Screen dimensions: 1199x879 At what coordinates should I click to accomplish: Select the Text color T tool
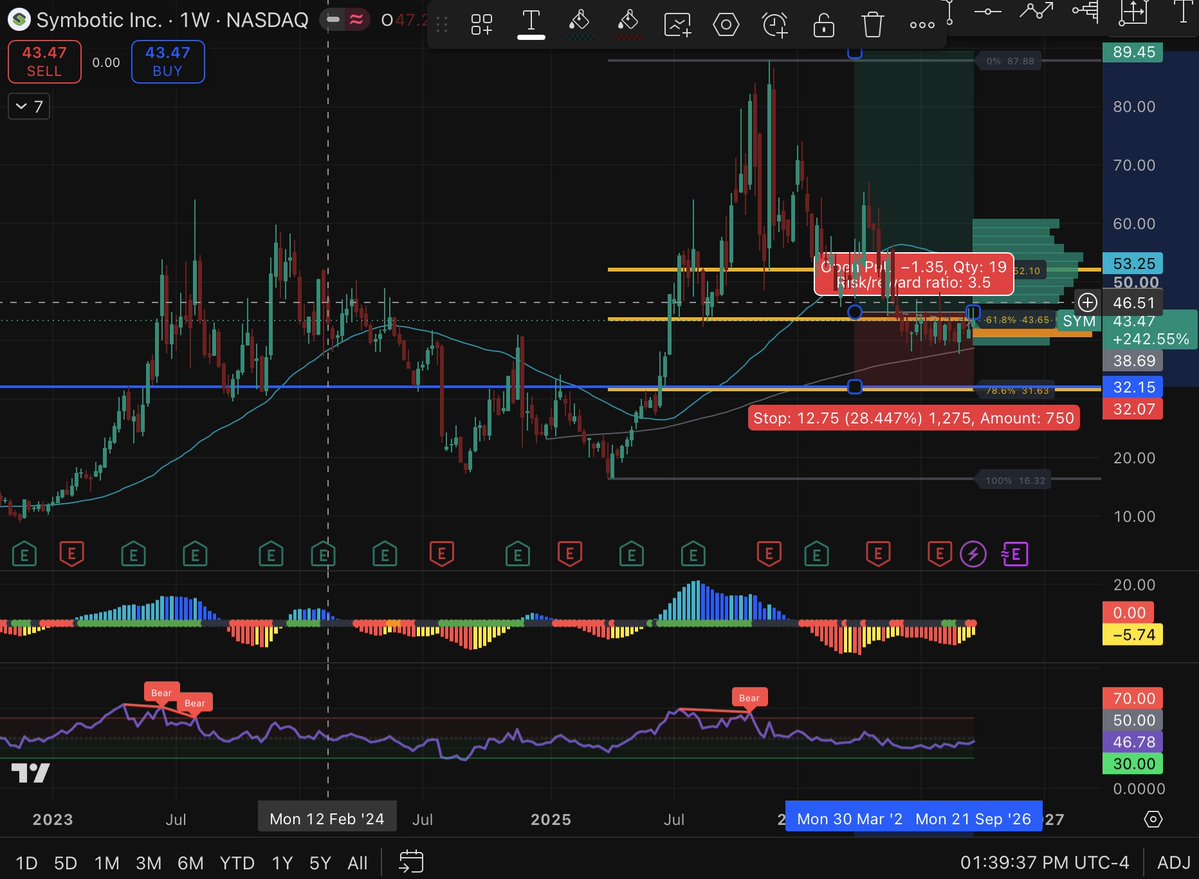click(x=531, y=24)
